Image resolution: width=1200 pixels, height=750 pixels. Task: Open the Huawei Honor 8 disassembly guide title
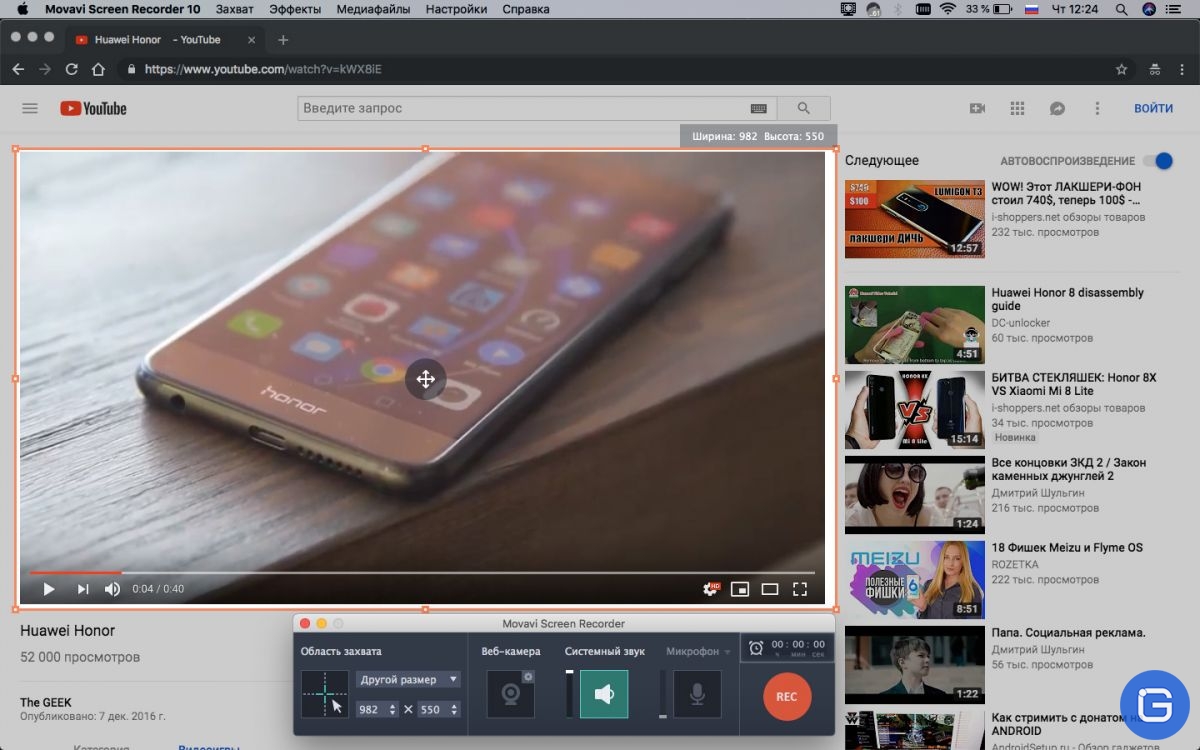point(1067,299)
